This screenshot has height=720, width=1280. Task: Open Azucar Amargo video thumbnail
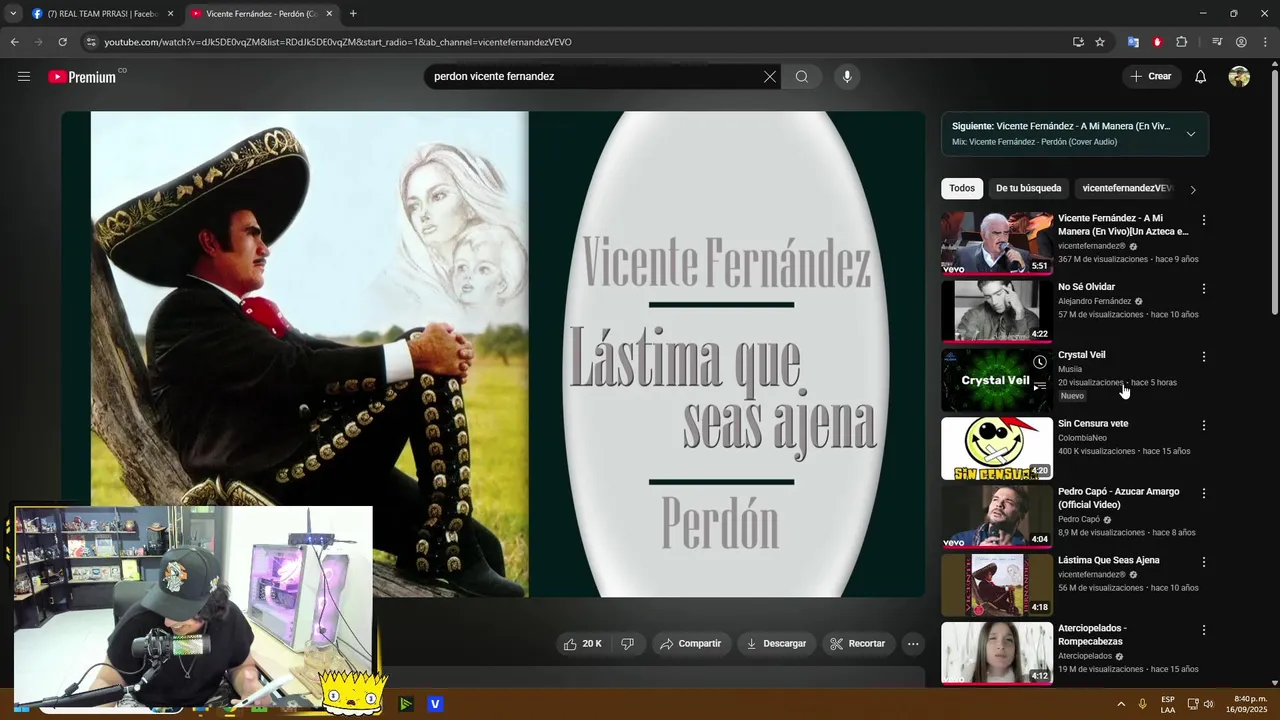pos(997,517)
